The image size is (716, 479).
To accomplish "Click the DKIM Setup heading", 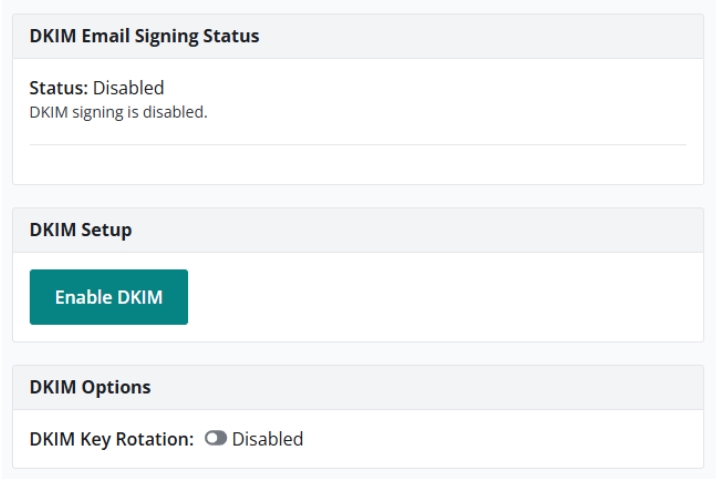I will click(x=81, y=230).
